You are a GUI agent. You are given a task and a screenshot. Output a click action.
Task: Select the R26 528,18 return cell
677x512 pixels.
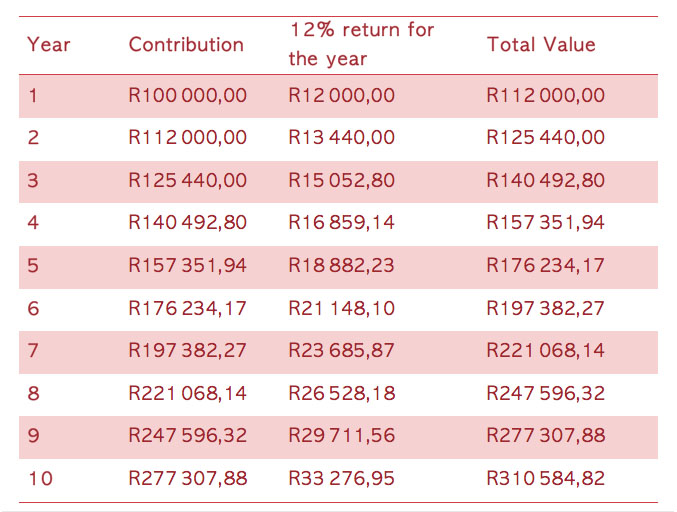(x=341, y=393)
